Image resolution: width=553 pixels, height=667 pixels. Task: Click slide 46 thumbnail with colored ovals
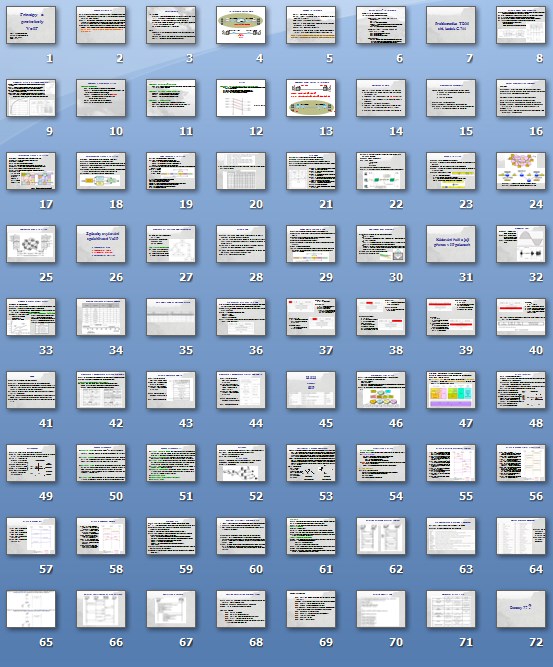click(381, 390)
